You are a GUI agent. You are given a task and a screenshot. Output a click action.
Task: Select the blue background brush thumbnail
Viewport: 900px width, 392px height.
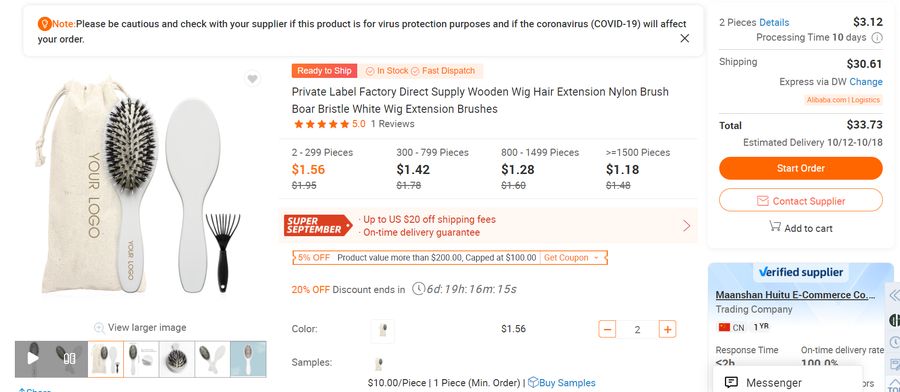[248, 359]
